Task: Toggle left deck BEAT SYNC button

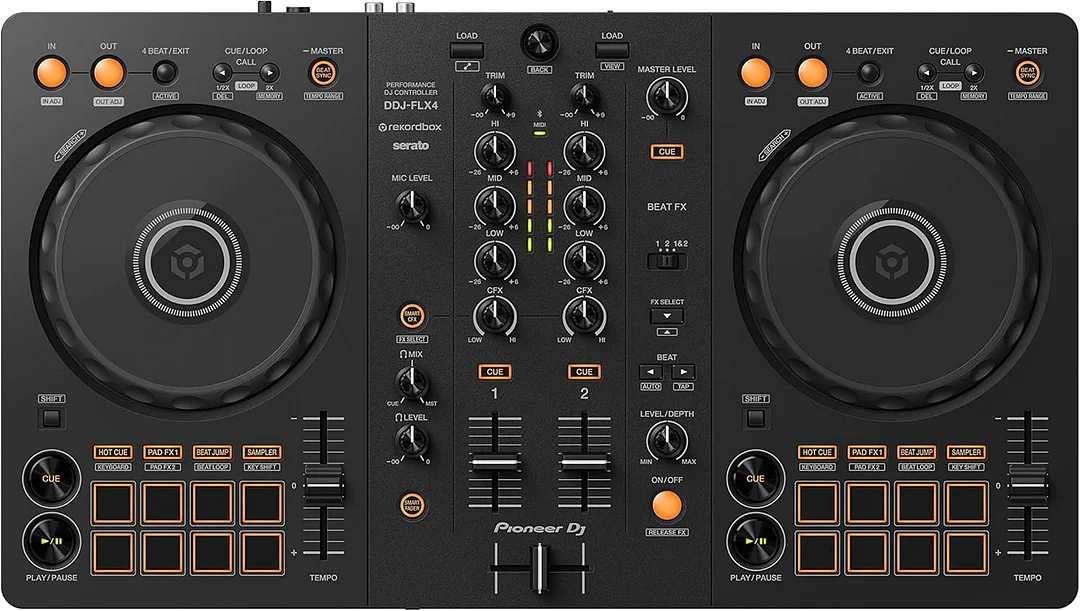Action: click(323, 73)
